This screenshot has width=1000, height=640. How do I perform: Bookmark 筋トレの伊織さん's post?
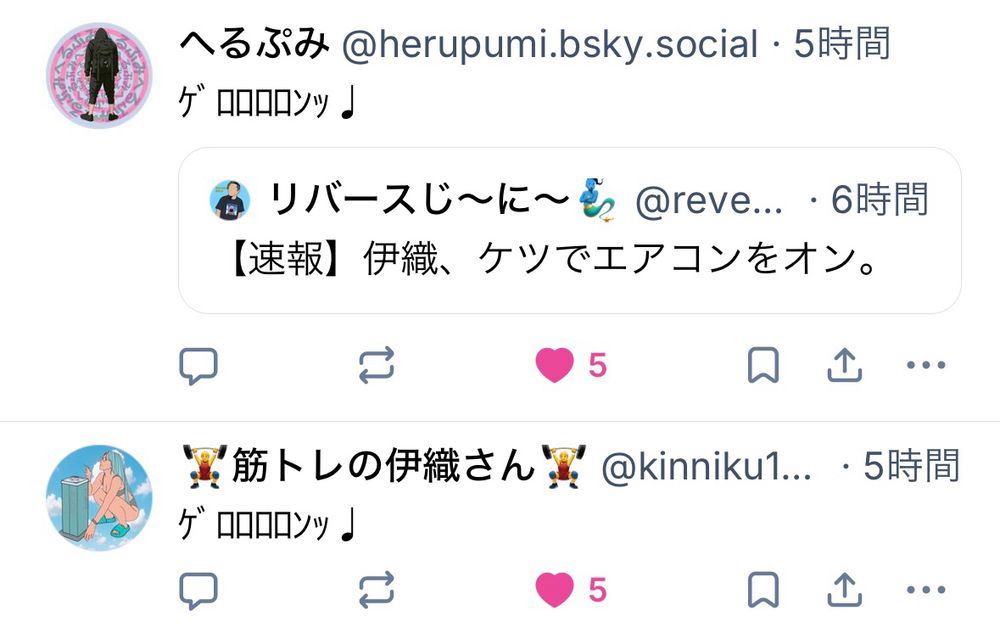coord(763,590)
